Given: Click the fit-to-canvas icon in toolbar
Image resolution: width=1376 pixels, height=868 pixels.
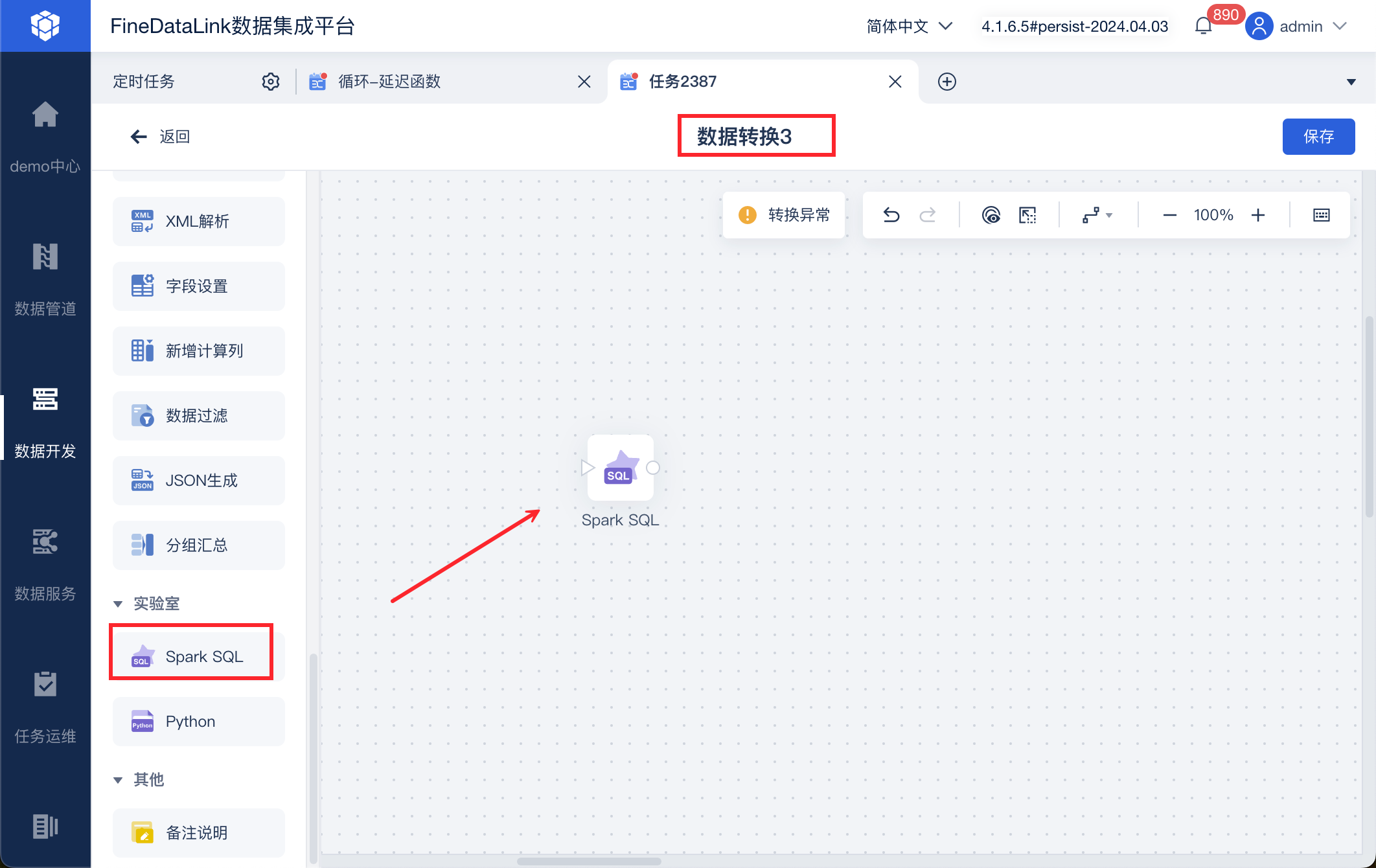Looking at the screenshot, I should [x=1027, y=215].
